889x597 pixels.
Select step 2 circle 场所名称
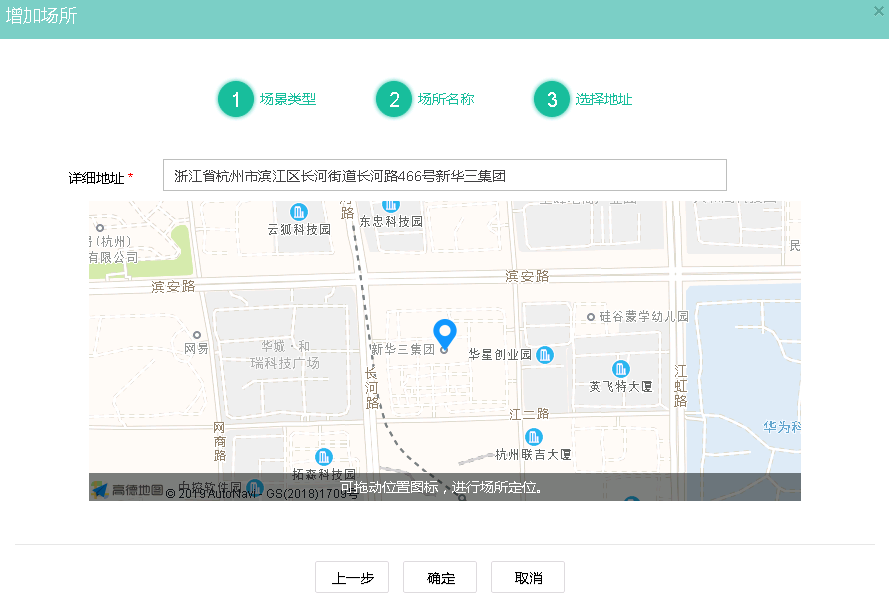(x=393, y=99)
